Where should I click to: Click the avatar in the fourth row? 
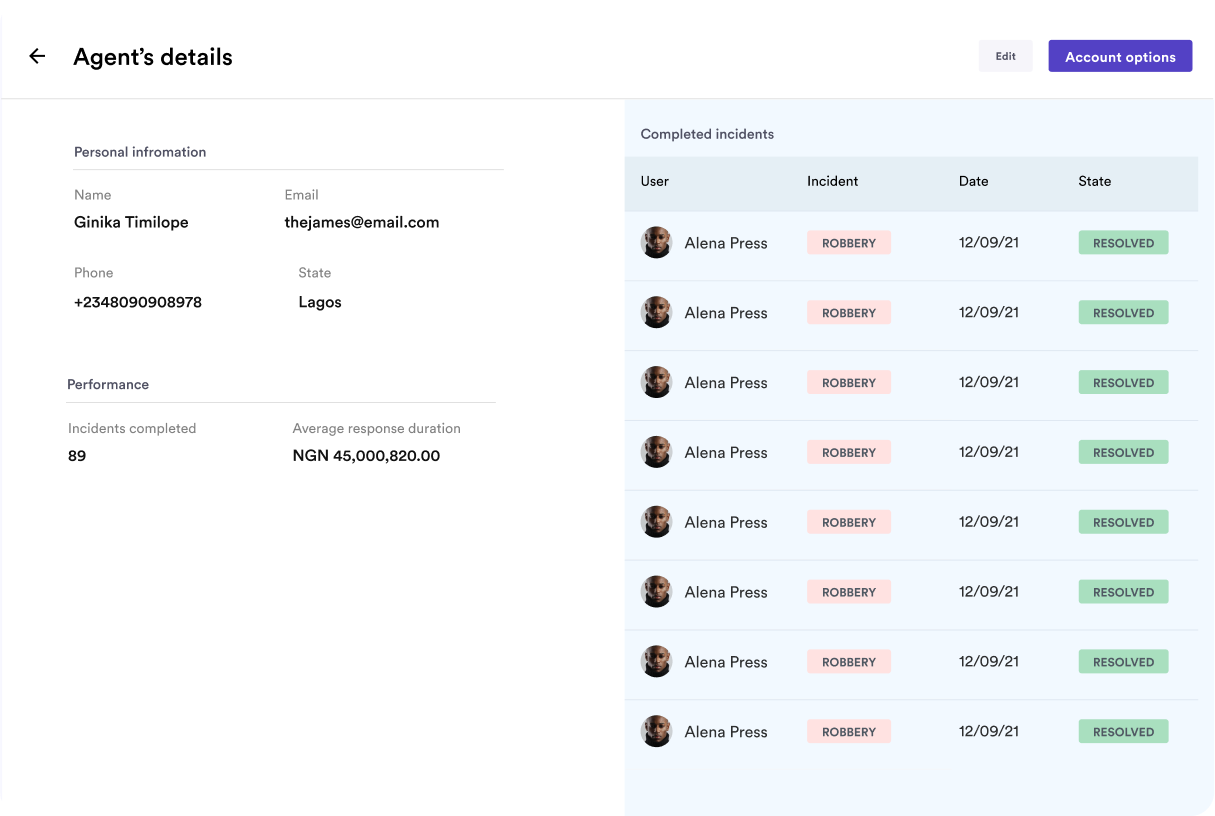(656, 452)
